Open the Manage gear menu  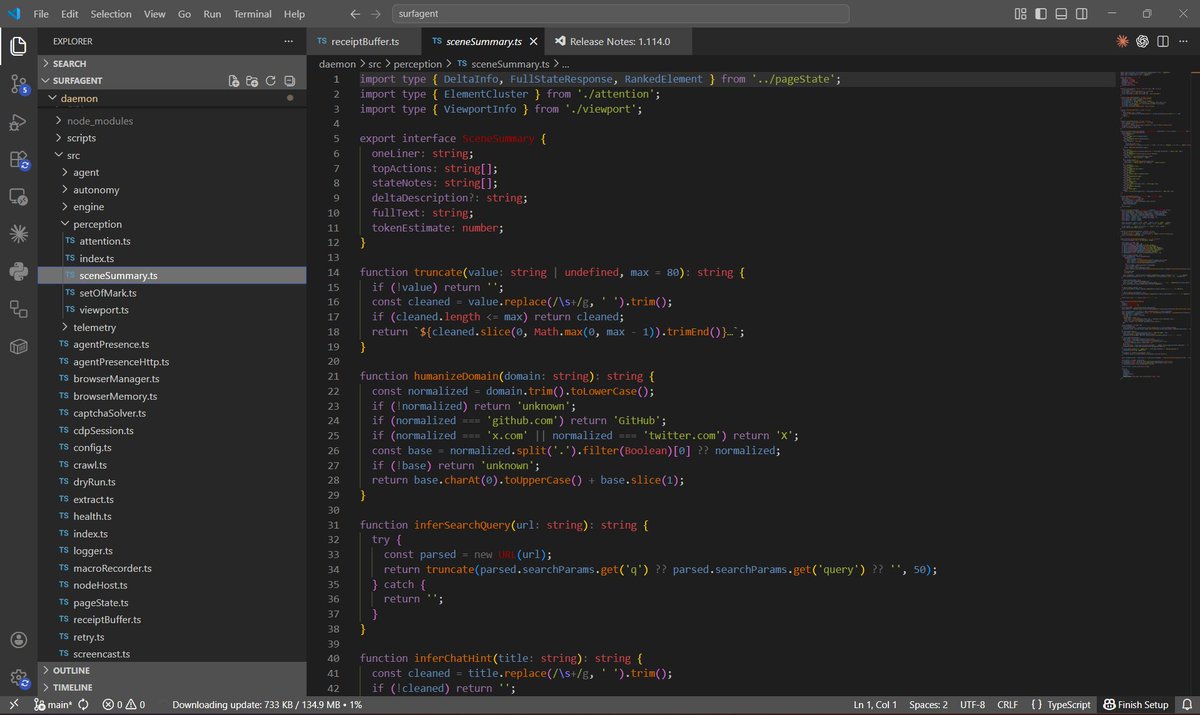tap(18, 677)
